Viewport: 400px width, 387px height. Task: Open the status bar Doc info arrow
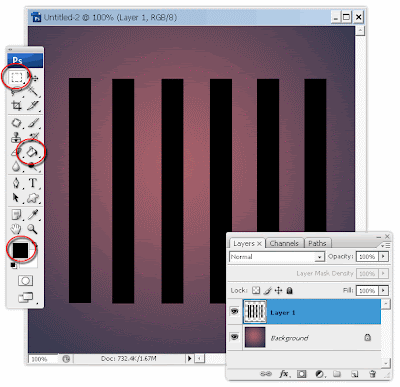click(x=189, y=359)
